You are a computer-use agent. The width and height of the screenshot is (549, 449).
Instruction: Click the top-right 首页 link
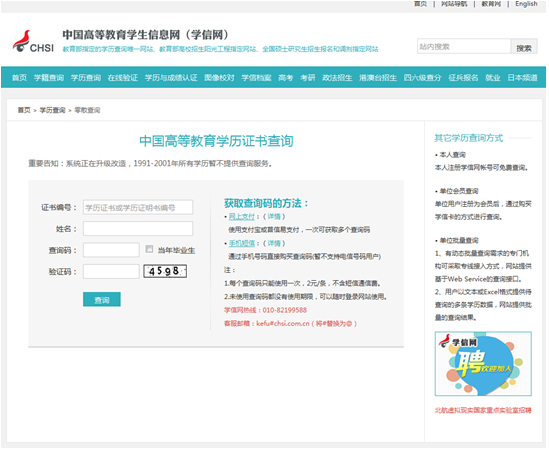coord(421,4)
